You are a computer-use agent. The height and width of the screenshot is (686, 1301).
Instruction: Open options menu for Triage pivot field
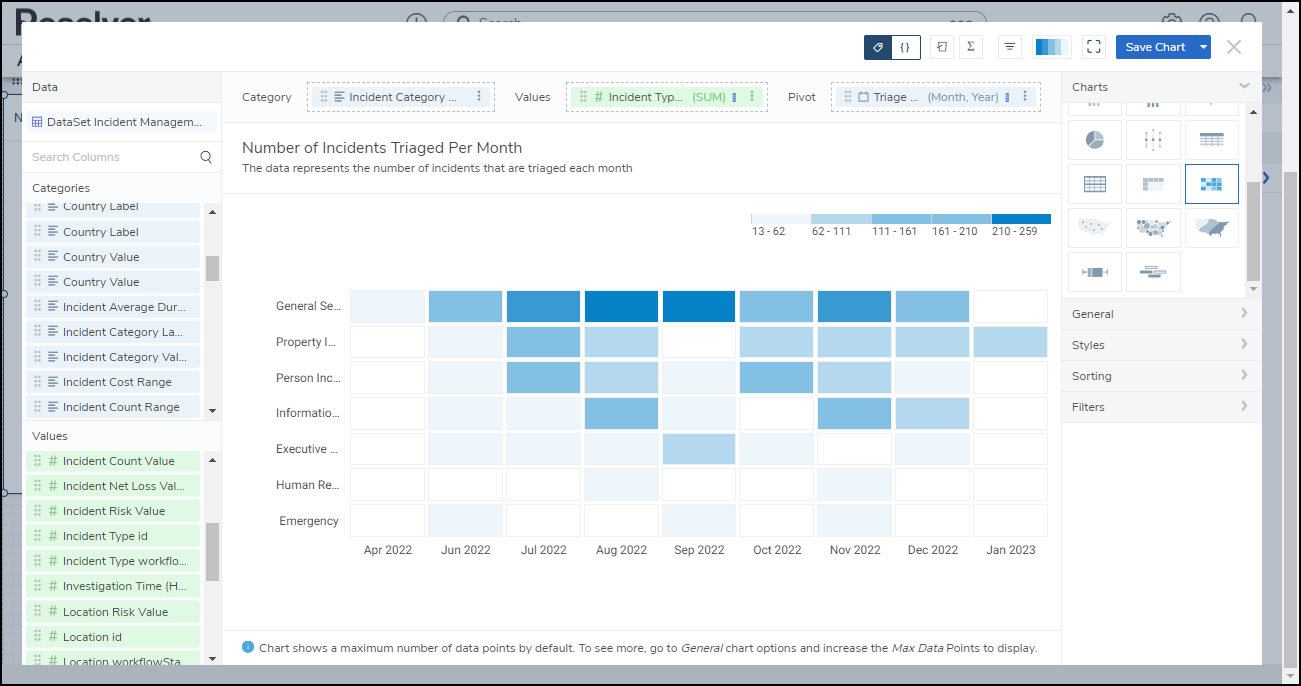pyautogui.click(x=1023, y=97)
